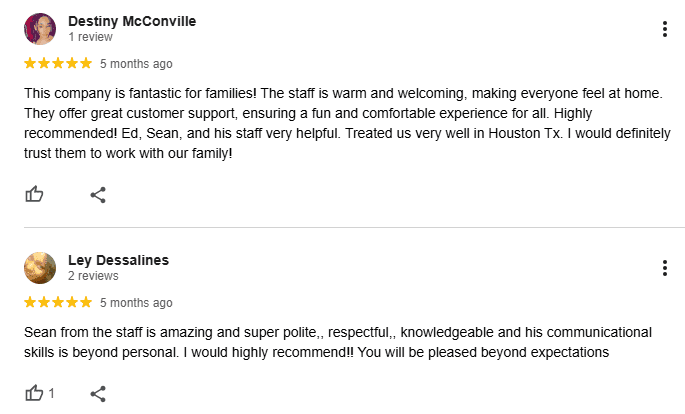Click "5 months ago" on Ley's review
Screen dimensions: 685x414
pos(136,302)
